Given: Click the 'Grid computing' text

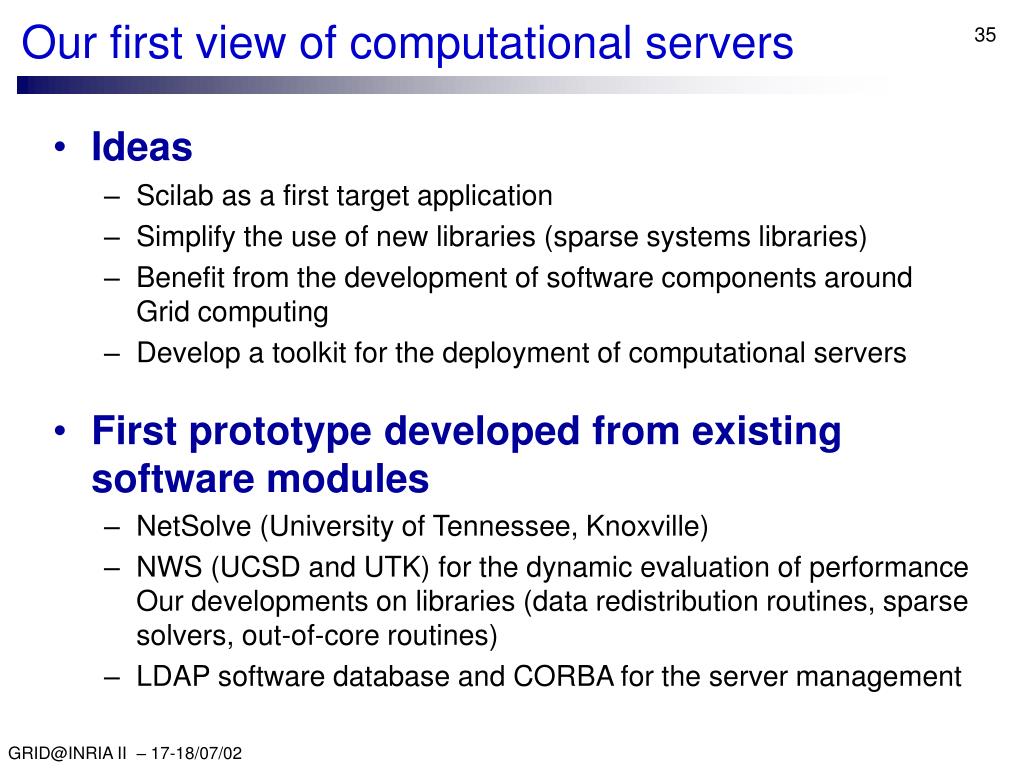Looking at the screenshot, I should (232, 312).
